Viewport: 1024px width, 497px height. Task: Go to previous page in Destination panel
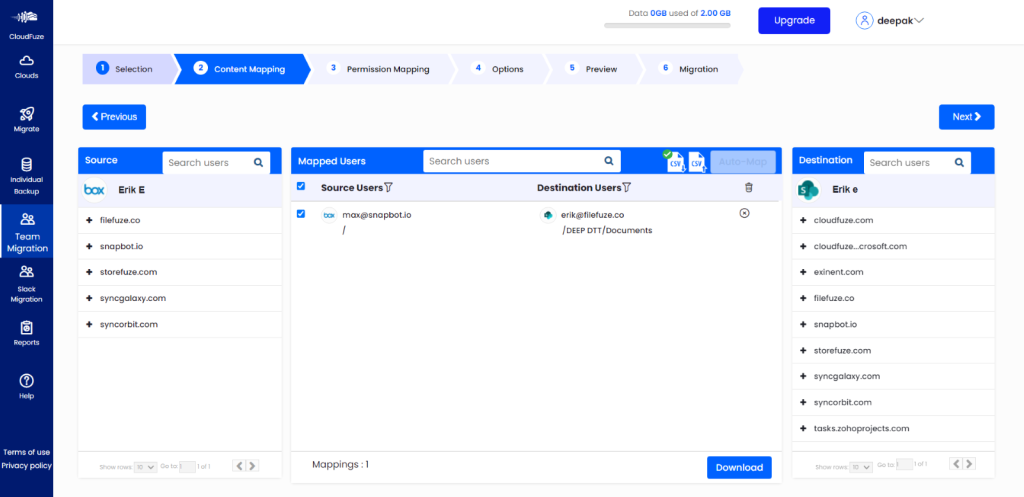pyautogui.click(x=957, y=464)
